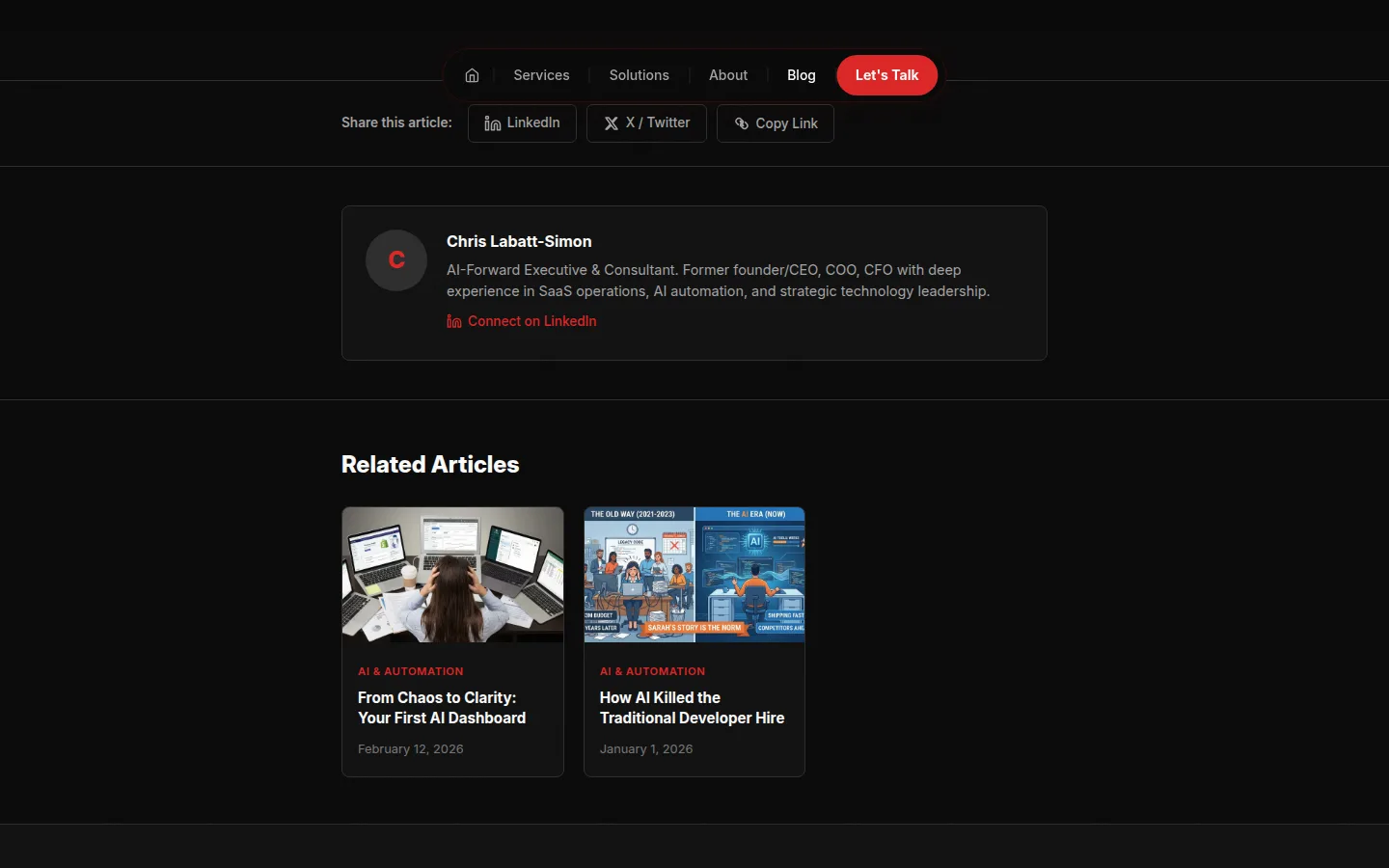The width and height of the screenshot is (1389, 868).
Task: Click the Old Way vs AI Era comparison image
Action: coord(694,574)
